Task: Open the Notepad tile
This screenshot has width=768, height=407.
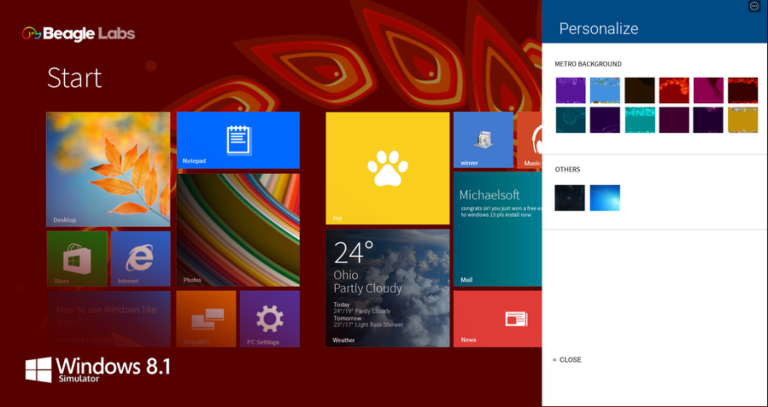Action: pyautogui.click(x=238, y=140)
